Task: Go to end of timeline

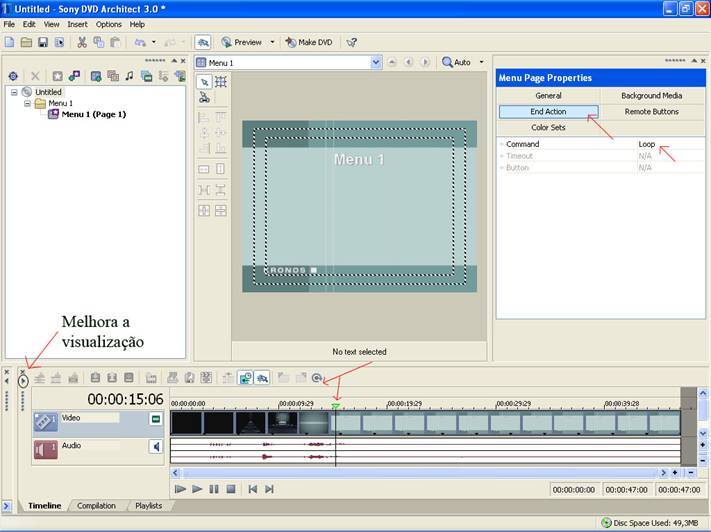Action: point(269,489)
